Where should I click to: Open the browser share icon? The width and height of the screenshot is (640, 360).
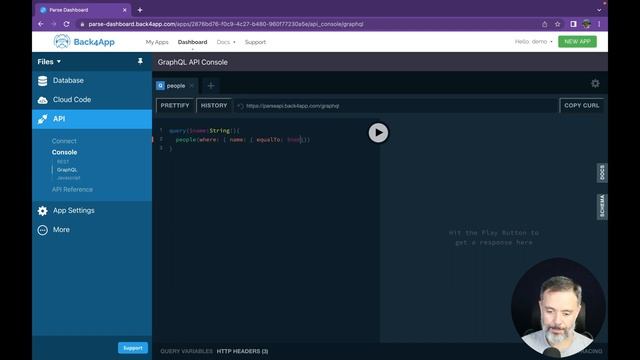[544, 24]
